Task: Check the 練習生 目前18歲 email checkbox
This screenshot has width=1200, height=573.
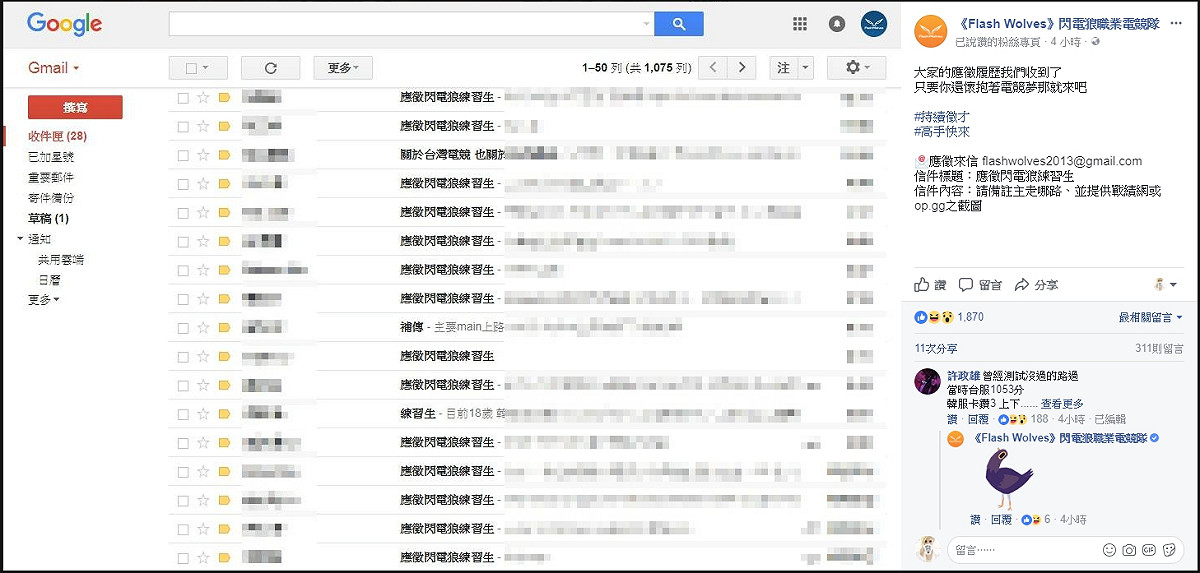Action: (183, 413)
